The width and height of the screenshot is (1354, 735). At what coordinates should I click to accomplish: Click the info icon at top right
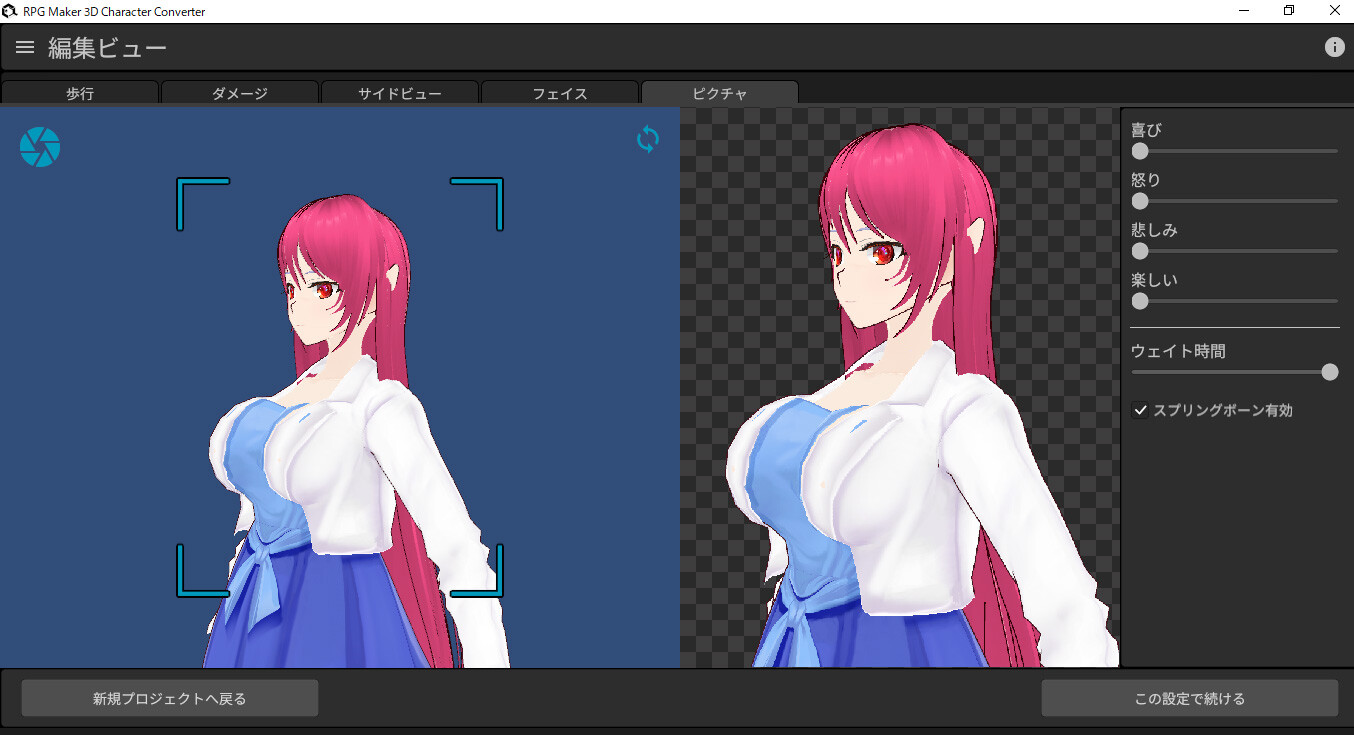[x=1335, y=46]
